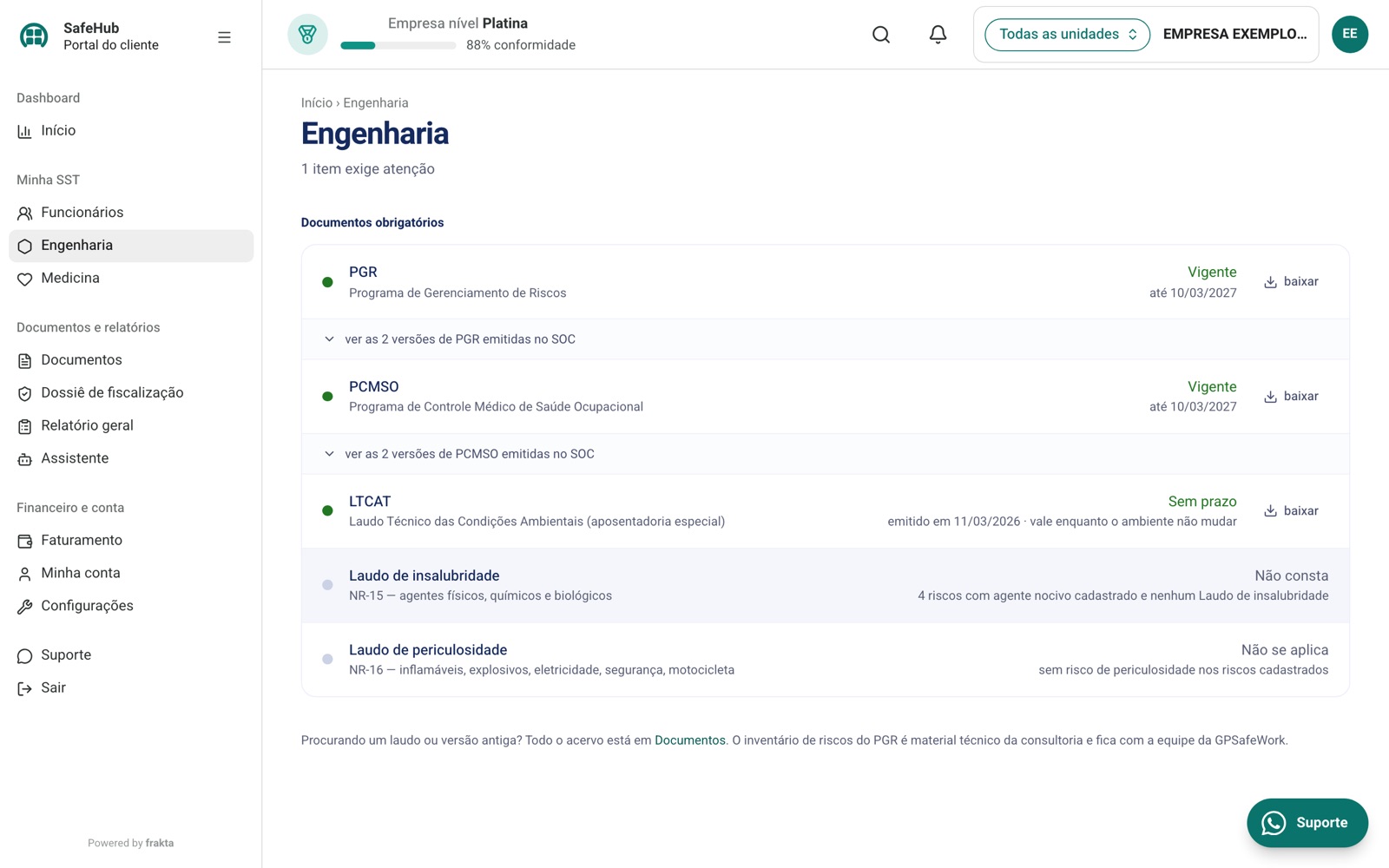Collapse sidebar with hamburger menu icon
This screenshot has height=868, width=1389.
click(x=224, y=37)
